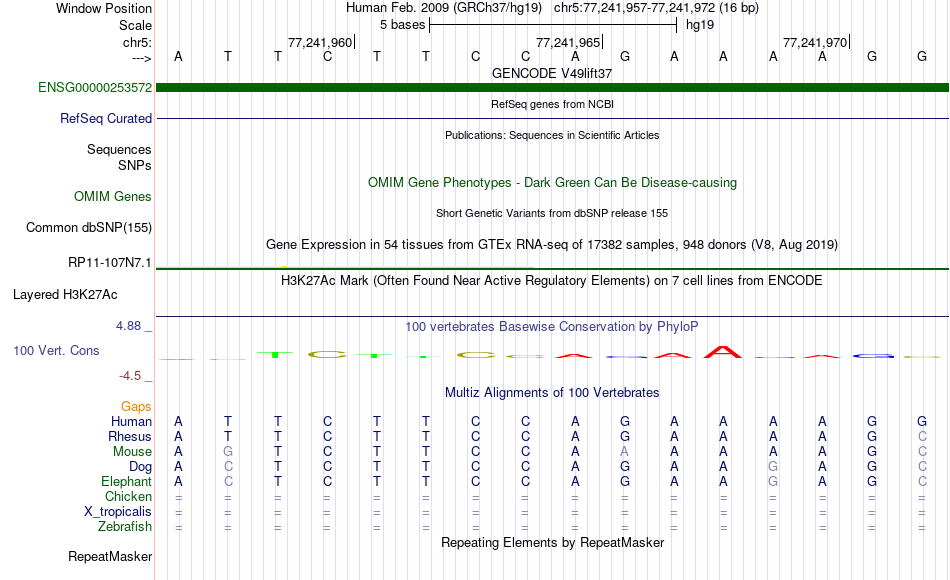Open Short Genetic Variants dbSNP title
Screen dimensions: 950x580
tap(552, 213)
